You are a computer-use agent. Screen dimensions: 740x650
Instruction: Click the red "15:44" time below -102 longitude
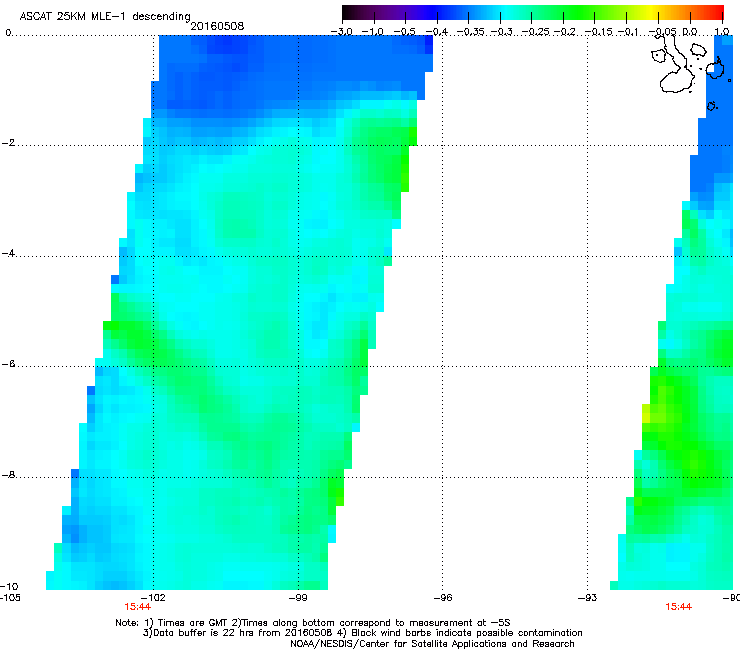point(137,607)
